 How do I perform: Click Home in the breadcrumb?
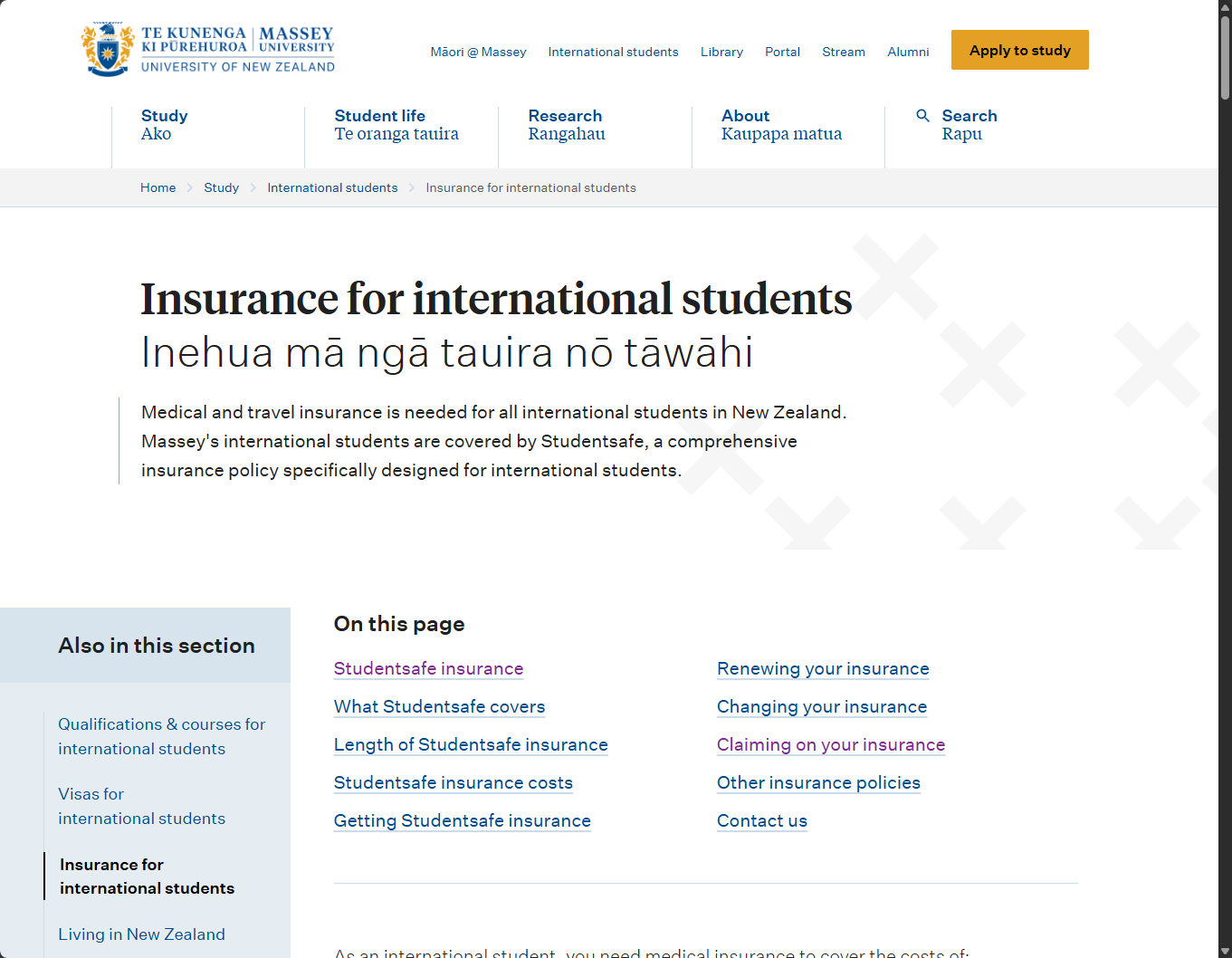click(158, 187)
